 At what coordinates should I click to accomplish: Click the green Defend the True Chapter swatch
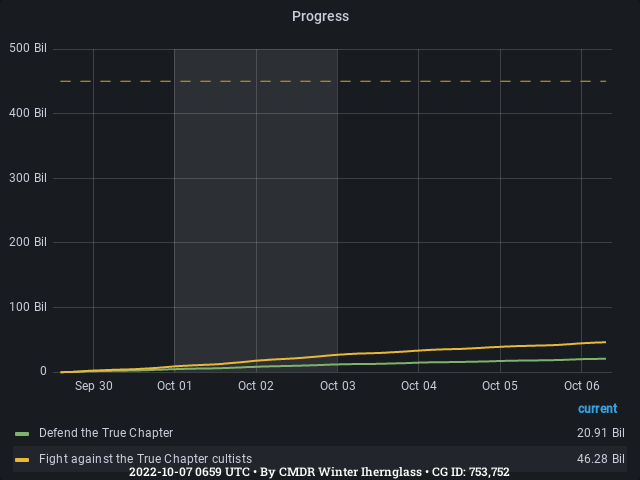tap(22, 433)
